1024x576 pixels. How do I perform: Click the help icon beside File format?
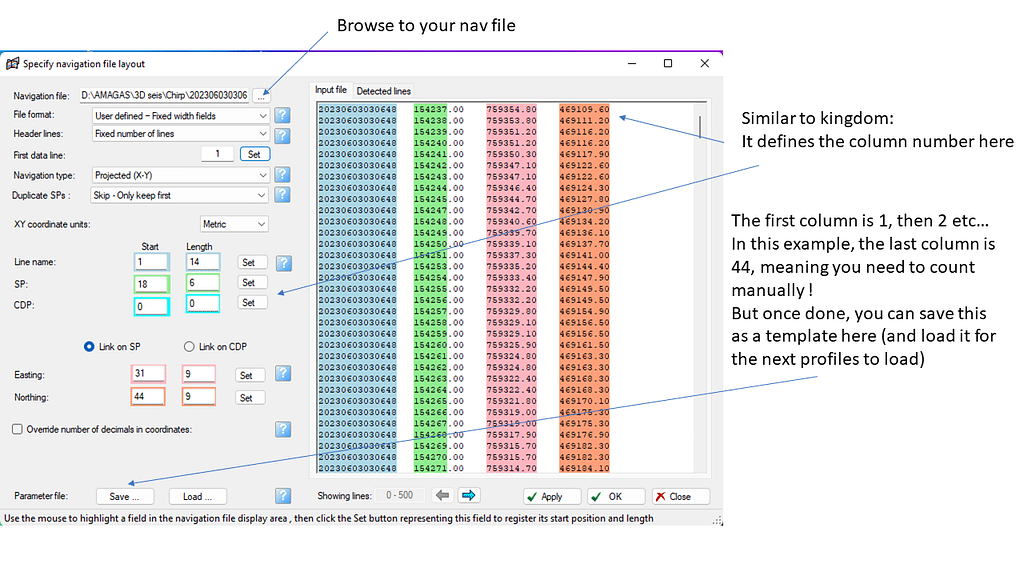click(x=283, y=116)
